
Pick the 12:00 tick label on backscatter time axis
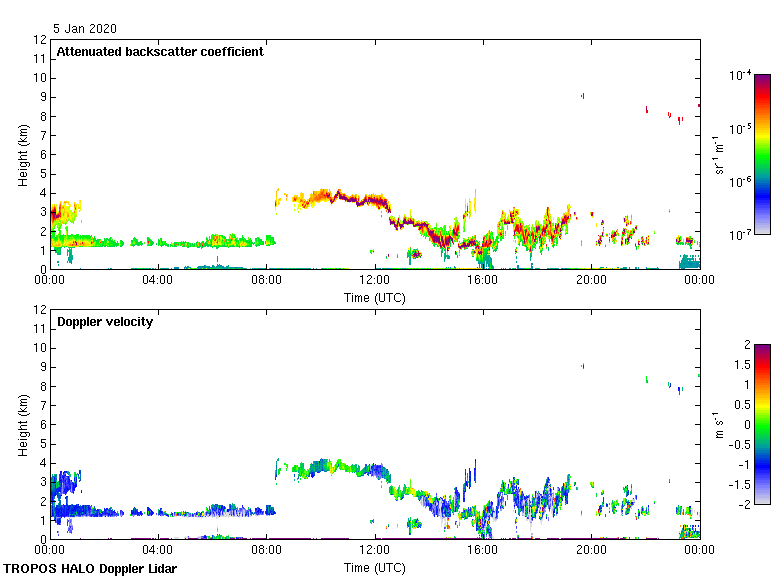point(375,280)
